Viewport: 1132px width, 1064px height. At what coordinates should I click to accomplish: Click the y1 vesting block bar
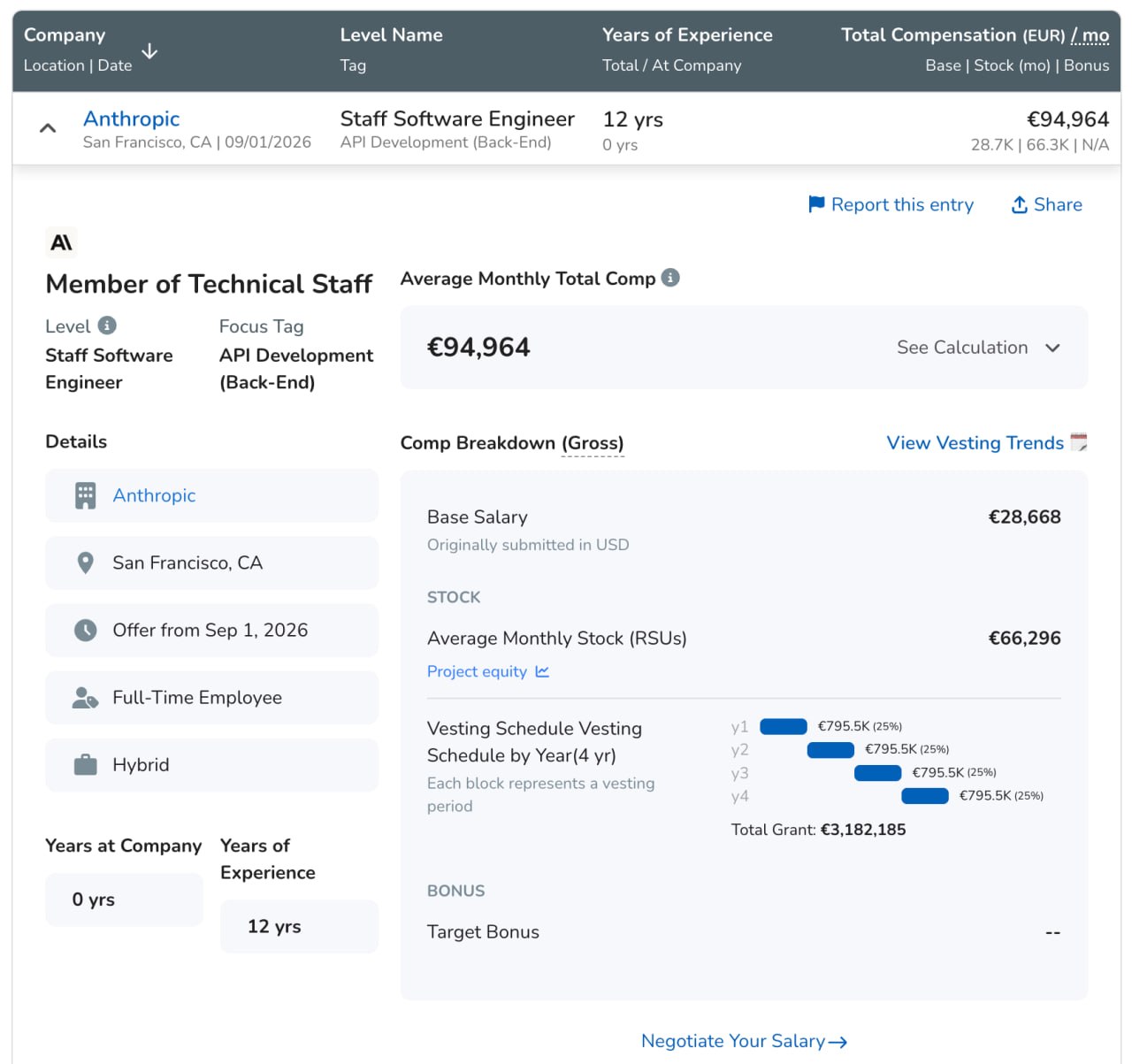[784, 726]
